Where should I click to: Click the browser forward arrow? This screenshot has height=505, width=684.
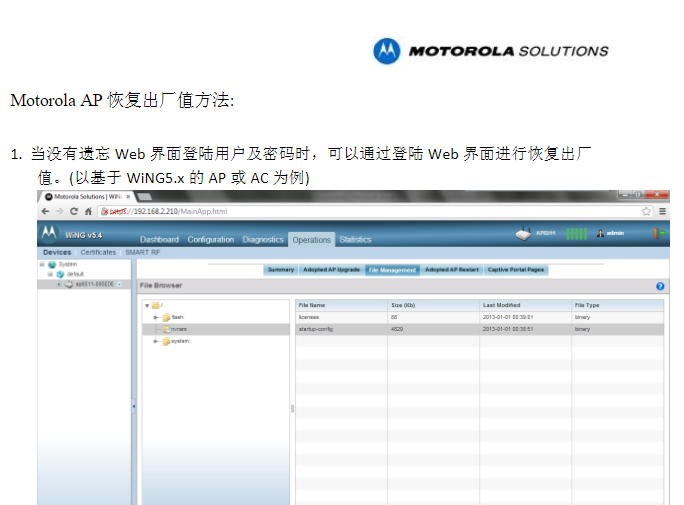pyautogui.click(x=59, y=212)
